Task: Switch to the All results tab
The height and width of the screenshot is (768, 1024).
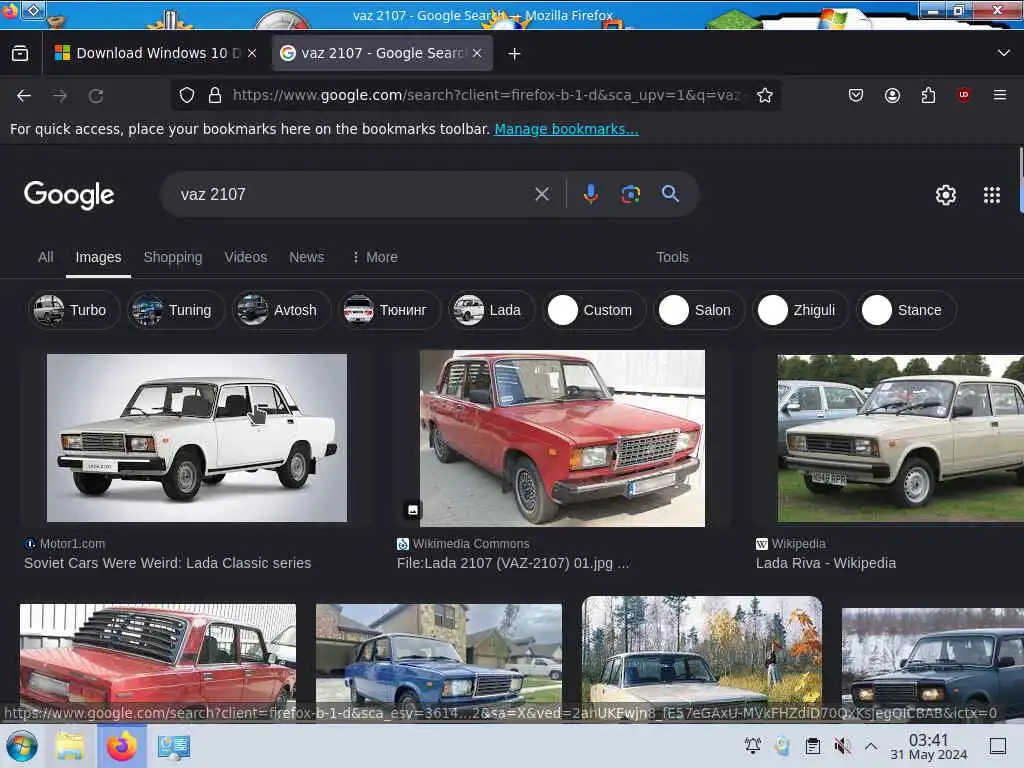Action: pyautogui.click(x=46, y=257)
